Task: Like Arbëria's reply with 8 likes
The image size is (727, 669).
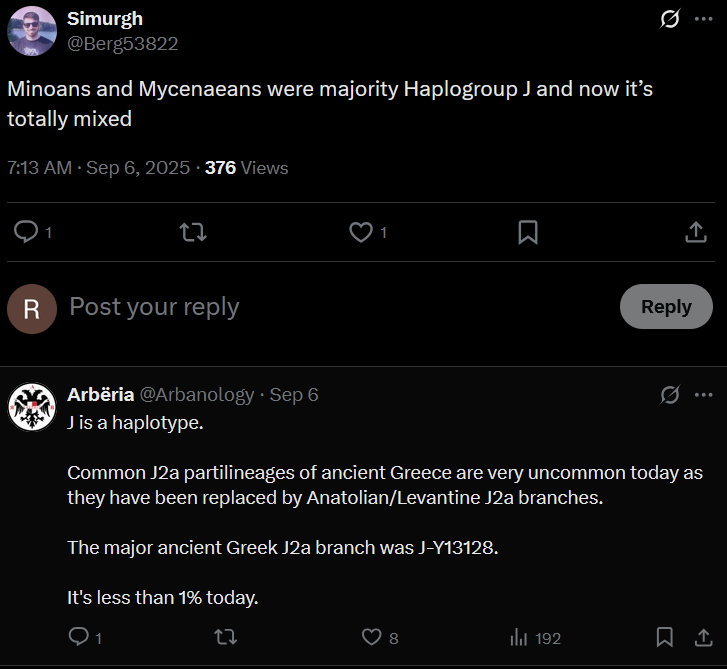Action: coord(372,637)
